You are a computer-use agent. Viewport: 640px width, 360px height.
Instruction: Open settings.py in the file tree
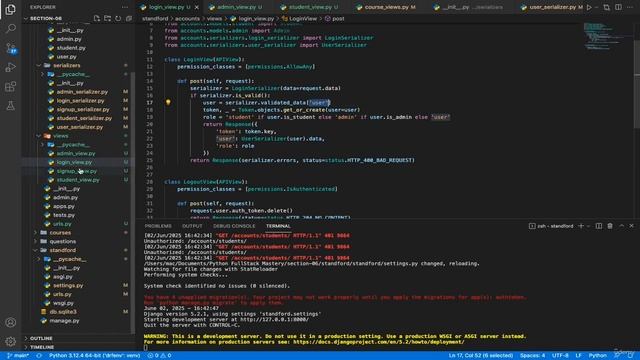click(68, 285)
